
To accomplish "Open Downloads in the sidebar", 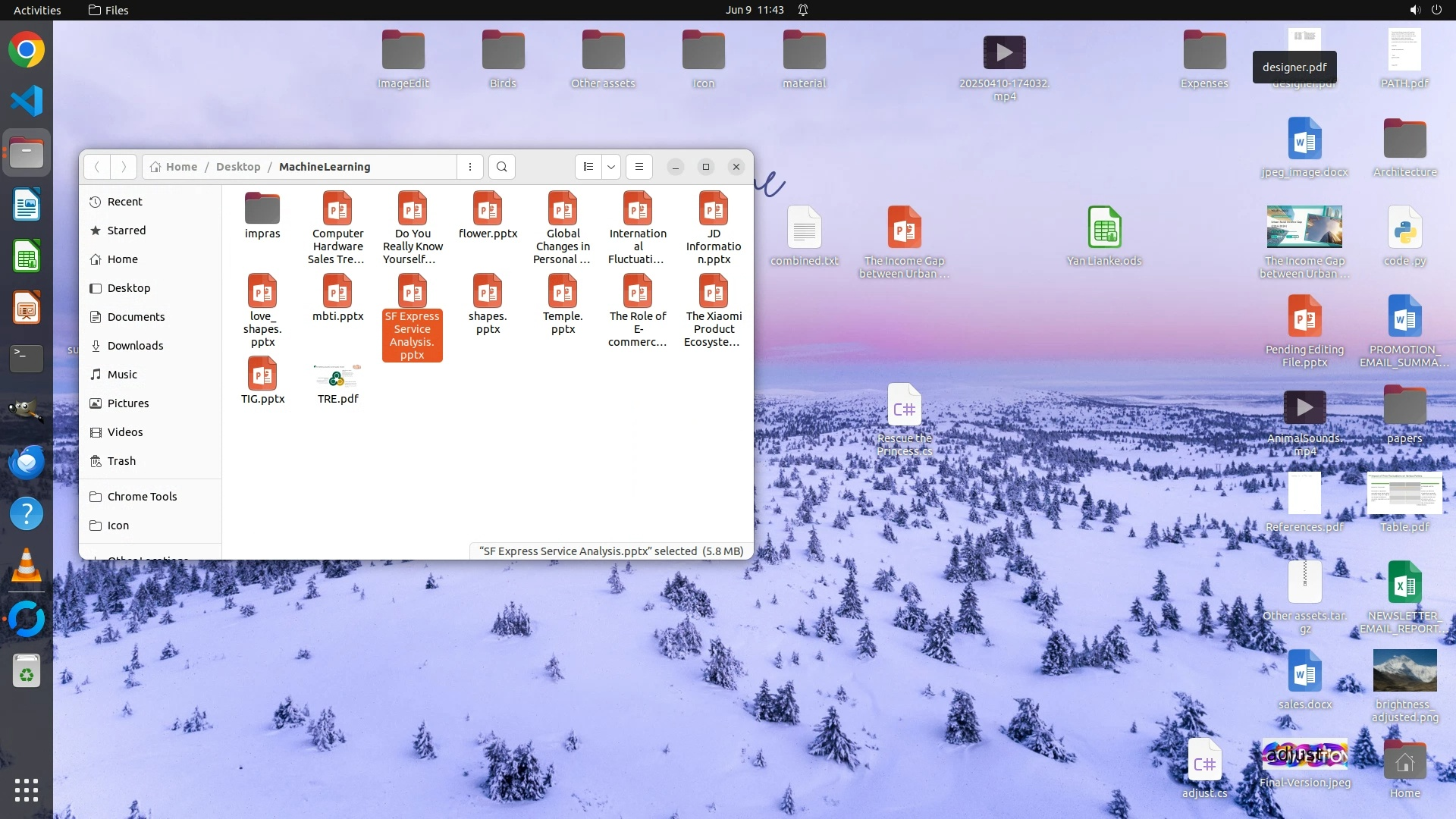I will click(135, 346).
